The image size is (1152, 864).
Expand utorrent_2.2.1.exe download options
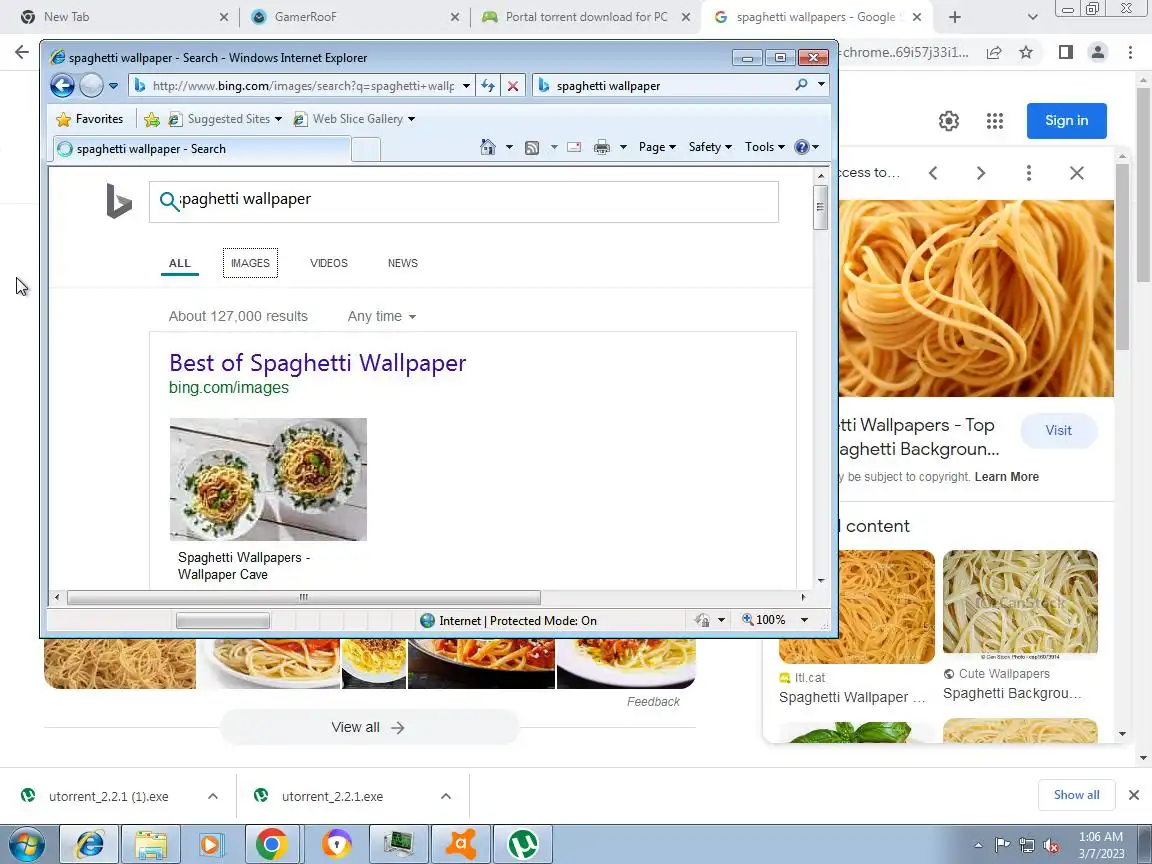click(x=446, y=796)
